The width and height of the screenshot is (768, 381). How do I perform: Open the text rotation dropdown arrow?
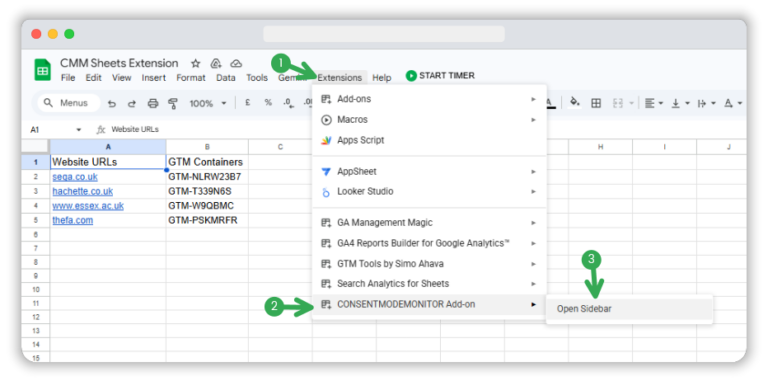740,103
